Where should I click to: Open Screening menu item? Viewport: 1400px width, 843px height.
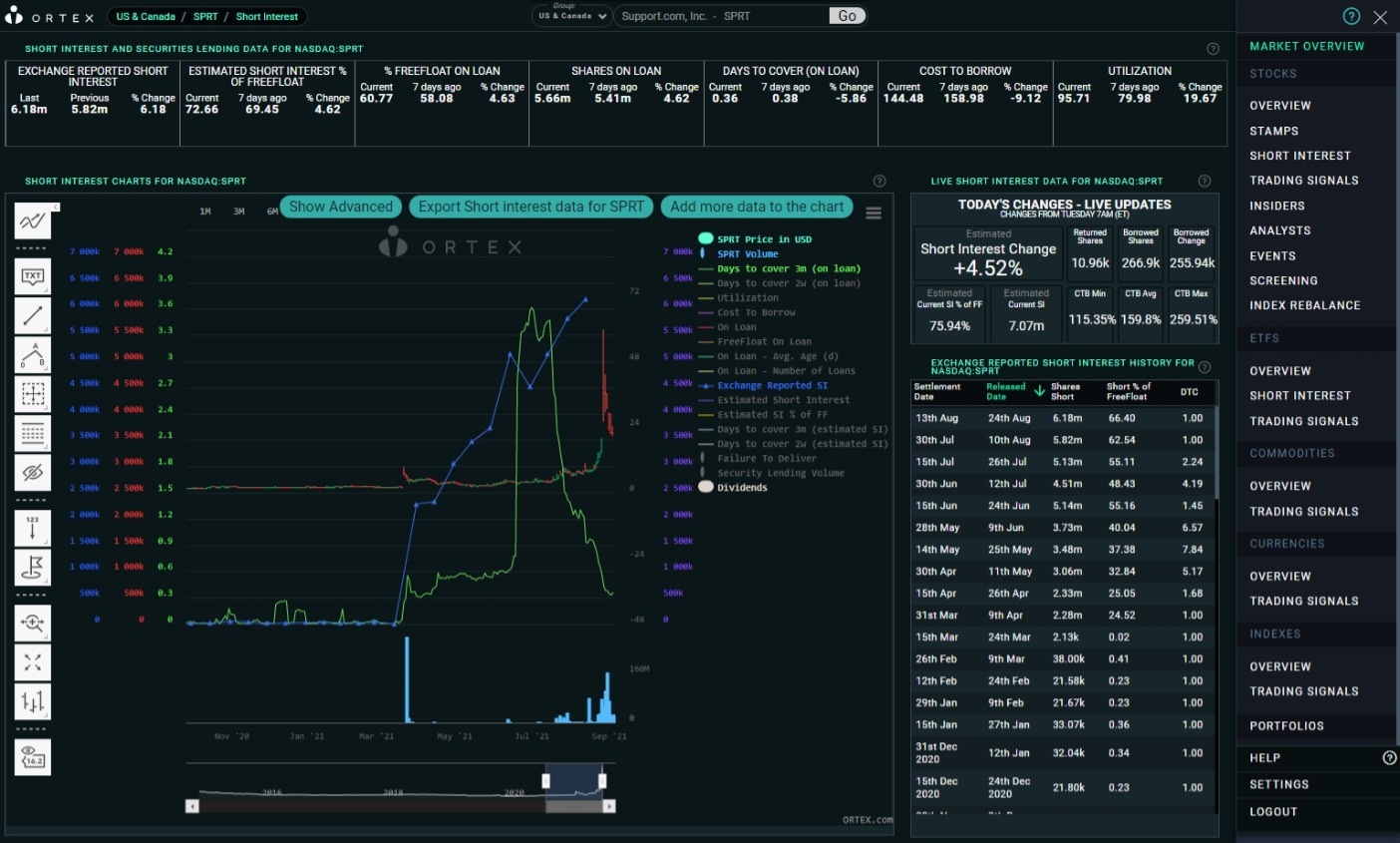1283,280
